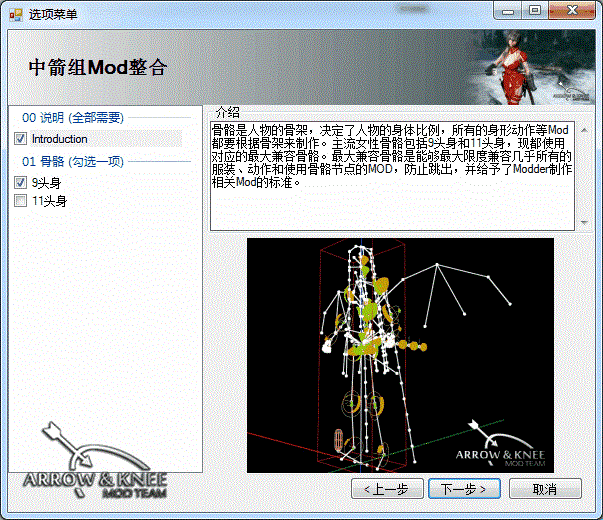Click the Introduction option label
This screenshot has height=520, width=603.
(60, 139)
